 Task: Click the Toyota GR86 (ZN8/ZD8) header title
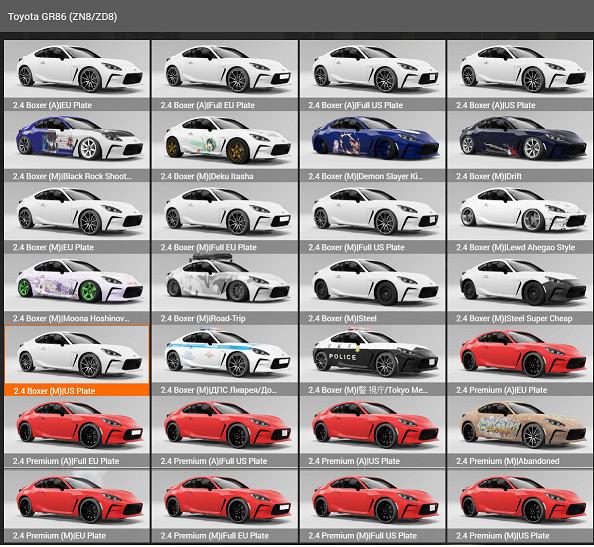pyautogui.click(x=63, y=17)
